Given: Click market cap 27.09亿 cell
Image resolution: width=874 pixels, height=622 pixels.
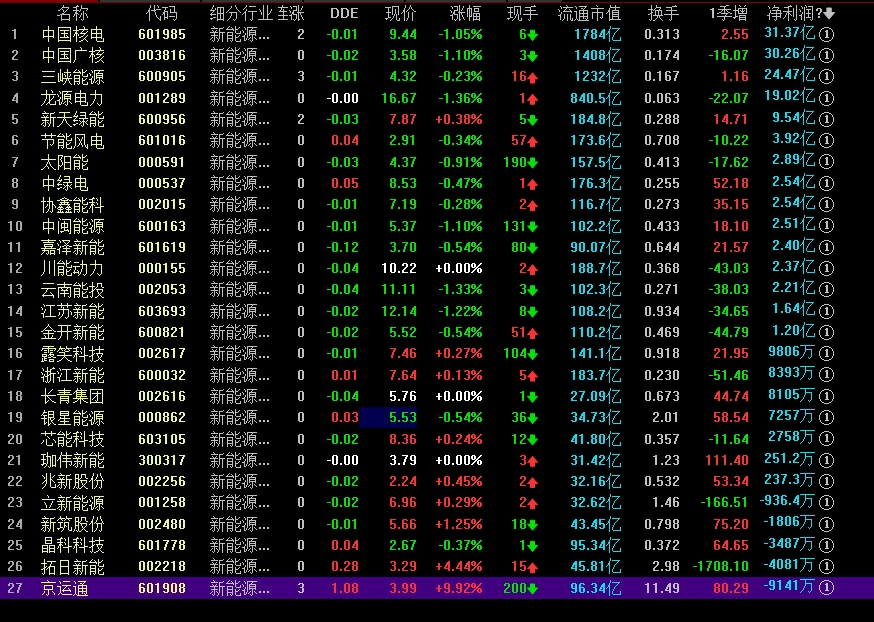Looking at the screenshot, I should pyautogui.click(x=595, y=396).
